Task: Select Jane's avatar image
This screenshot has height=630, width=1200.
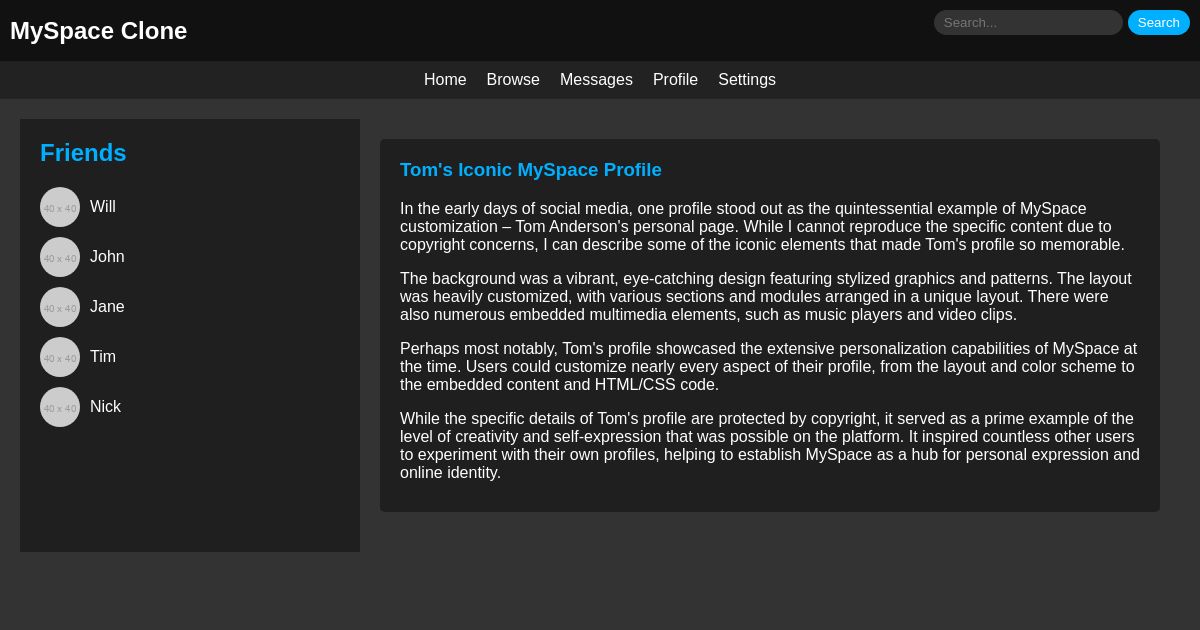Action: (60, 307)
